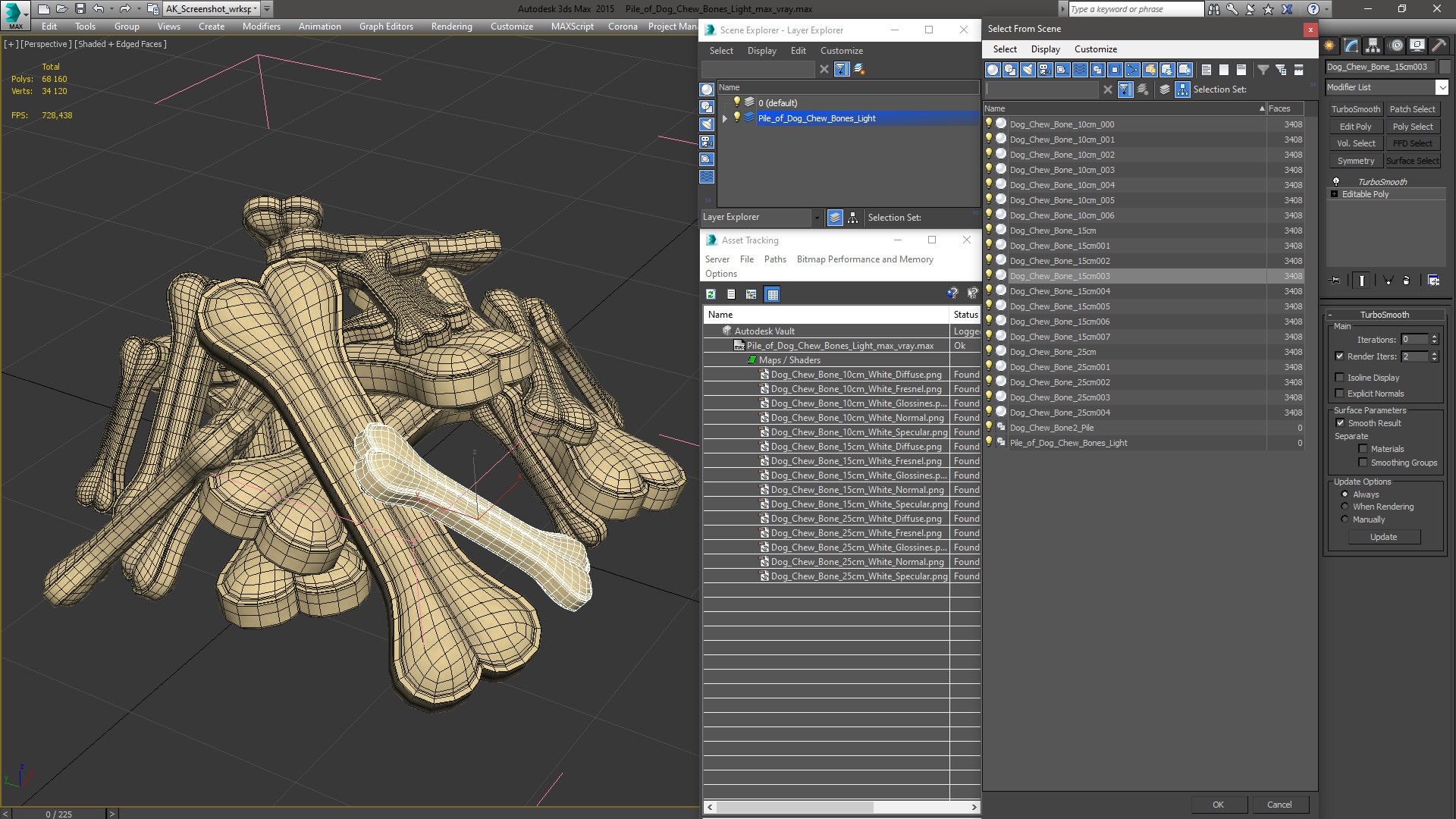This screenshot has width=1456, height=819.
Task: Click Select None icon in Select From Scene
Action: tap(1224, 70)
